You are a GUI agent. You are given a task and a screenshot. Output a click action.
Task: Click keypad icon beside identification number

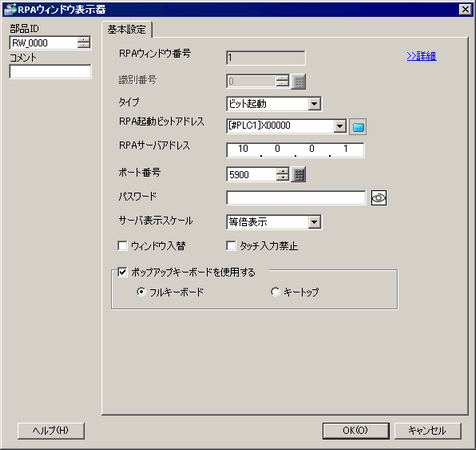pos(299,81)
